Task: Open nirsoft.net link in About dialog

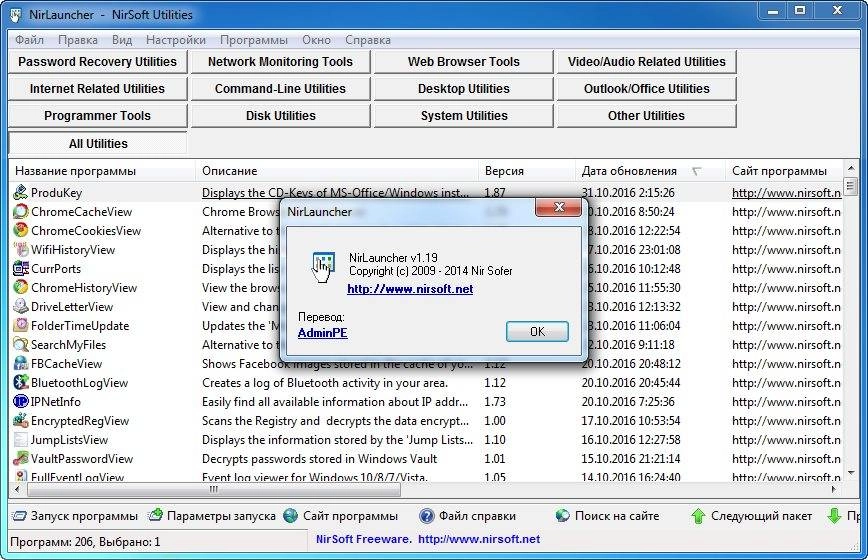Action: point(410,289)
